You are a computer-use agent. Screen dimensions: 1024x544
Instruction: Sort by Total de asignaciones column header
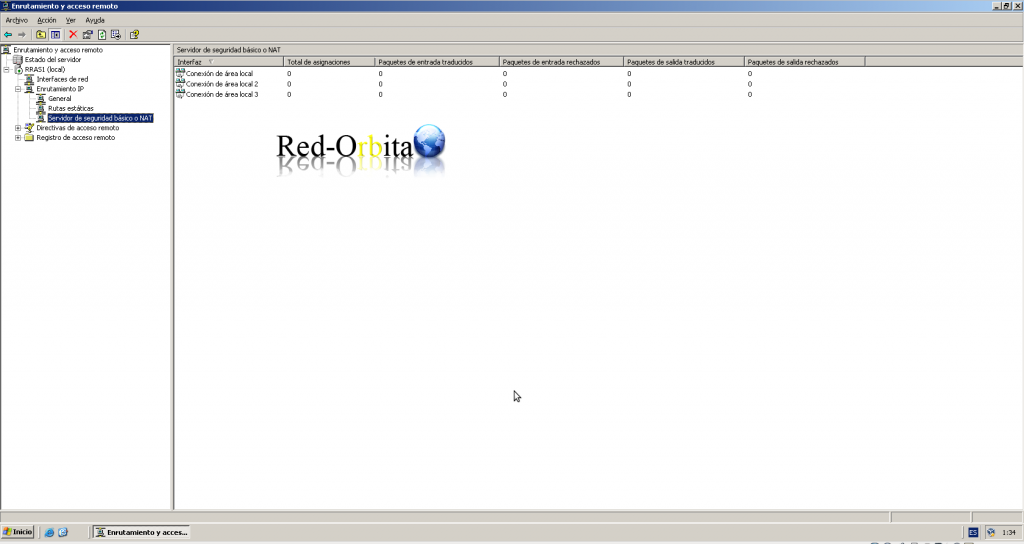tap(329, 62)
